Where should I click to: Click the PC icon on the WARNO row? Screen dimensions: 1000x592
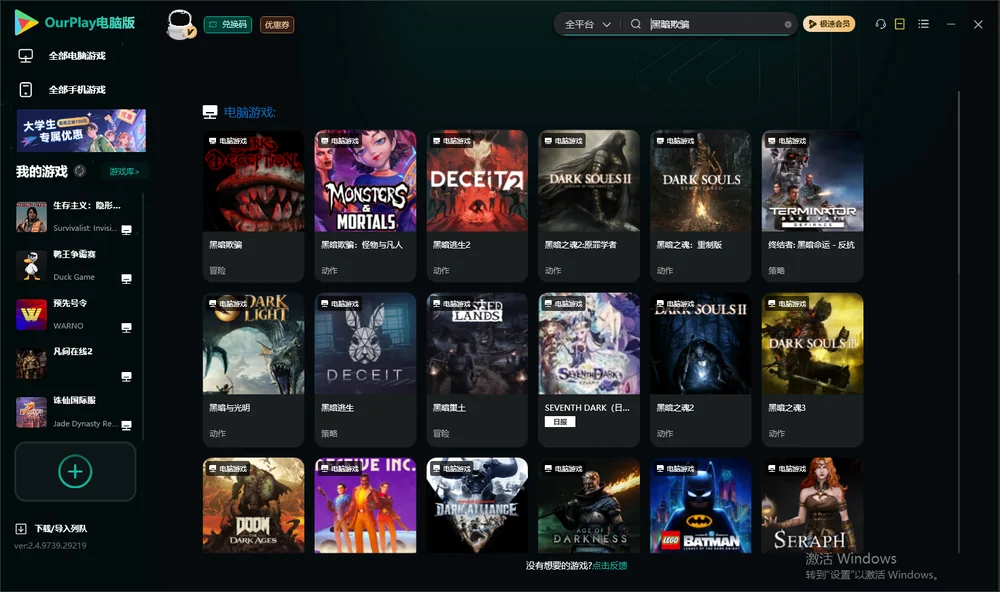pyautogui.click(x=126, y=327)
